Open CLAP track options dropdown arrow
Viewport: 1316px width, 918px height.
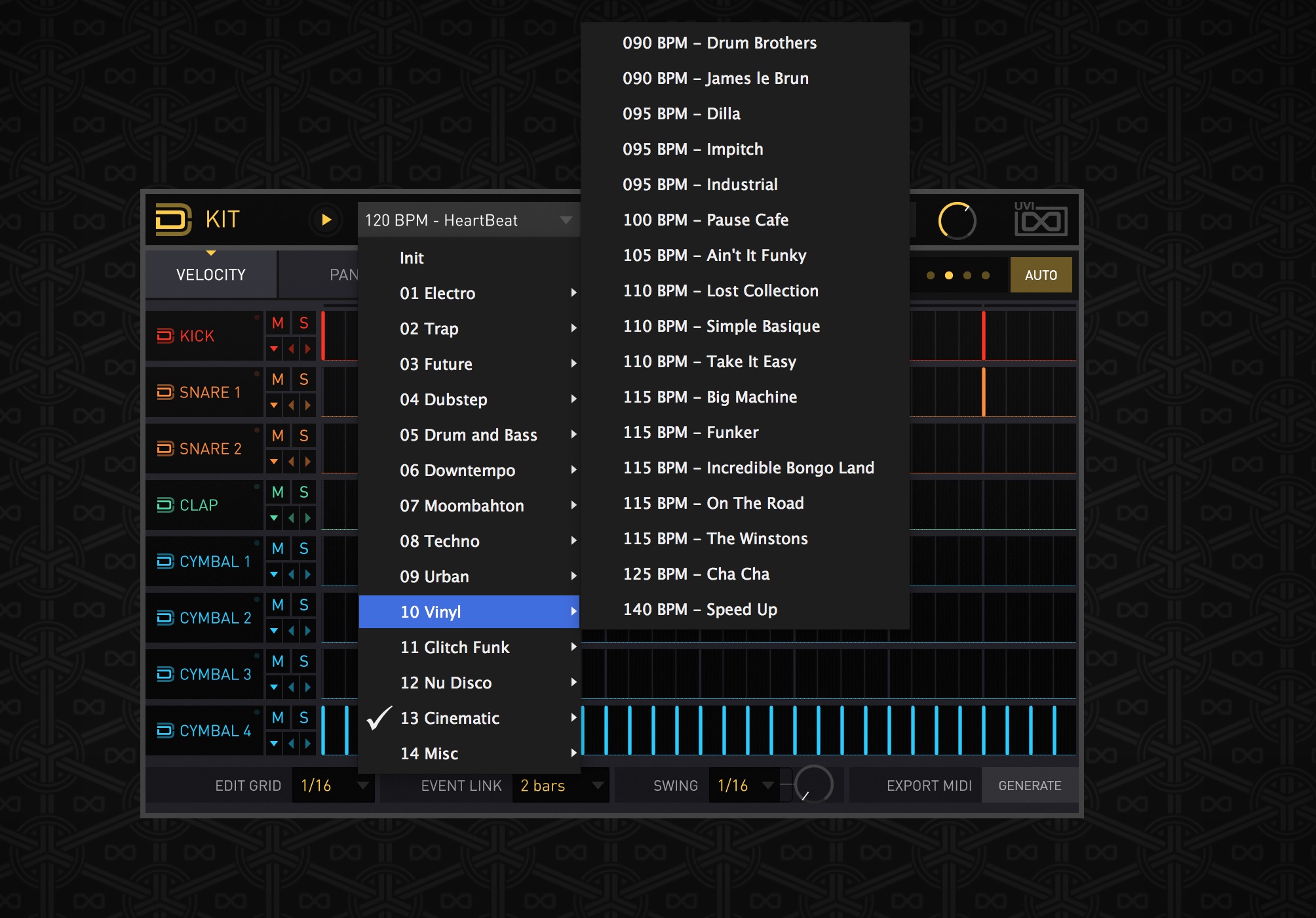click(275, 518)
